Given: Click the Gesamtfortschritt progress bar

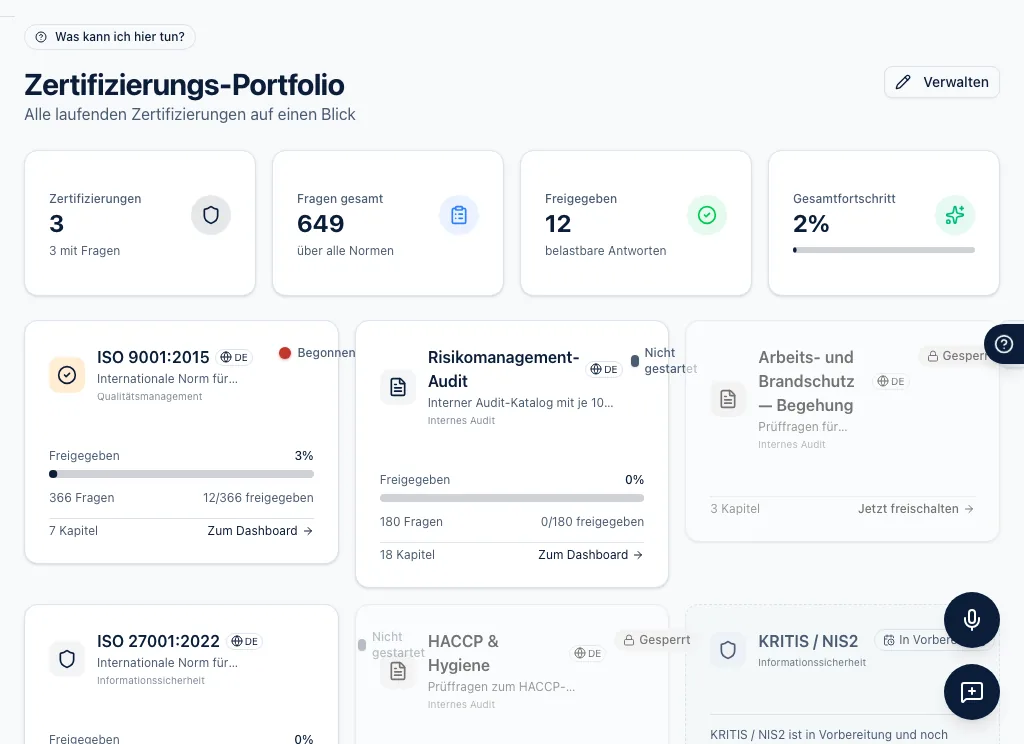Looking at the screenshot, I should 884,250.
